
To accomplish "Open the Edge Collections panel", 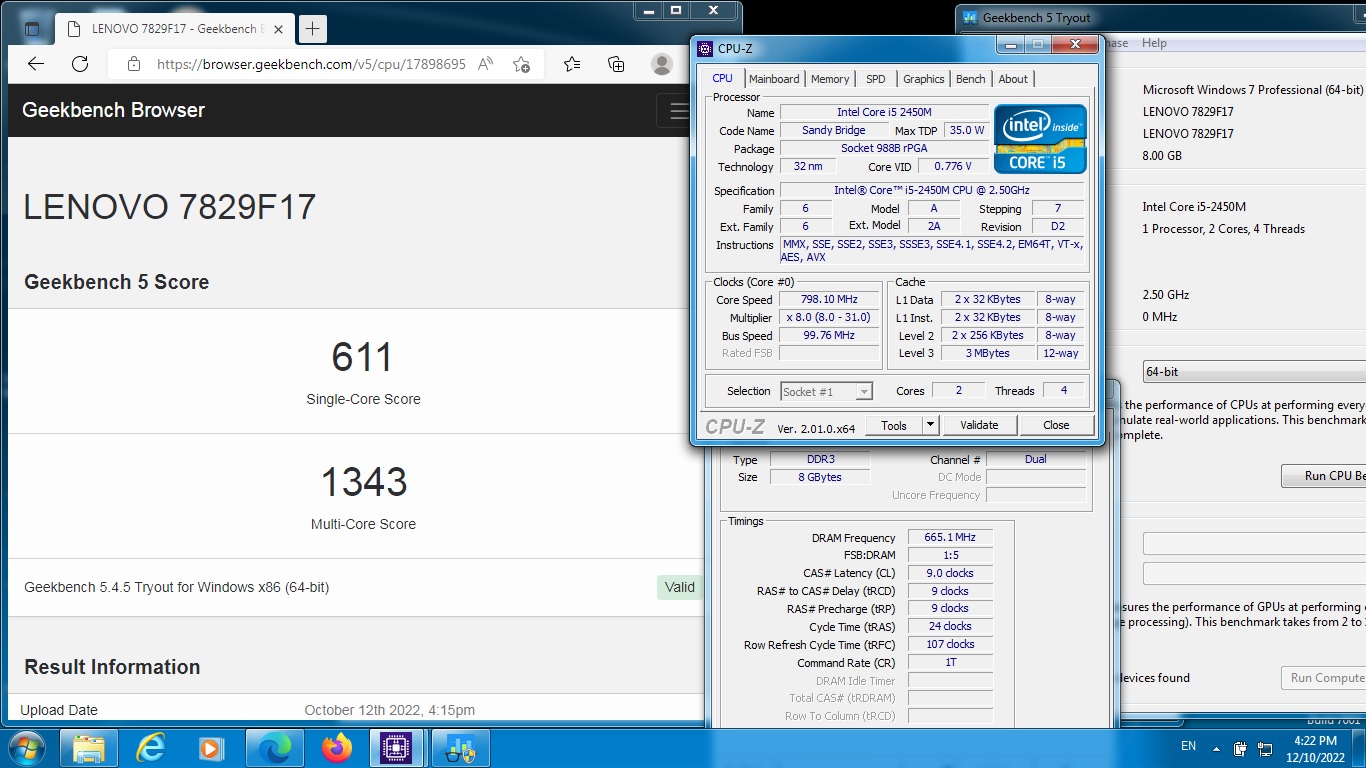I will tap(616, 64).
